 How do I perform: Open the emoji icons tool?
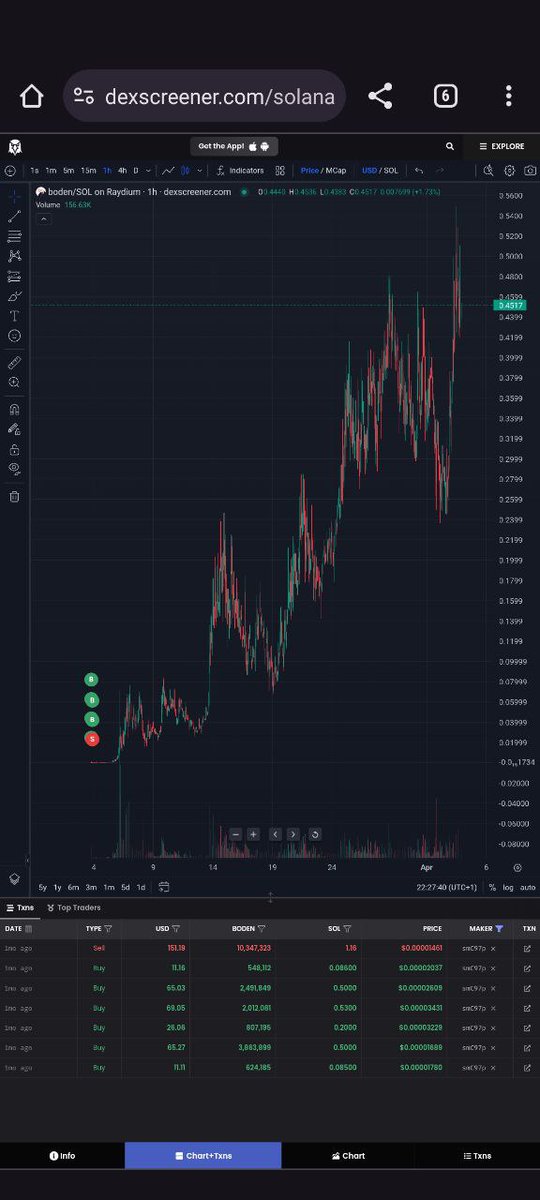[x=14, y=336]
